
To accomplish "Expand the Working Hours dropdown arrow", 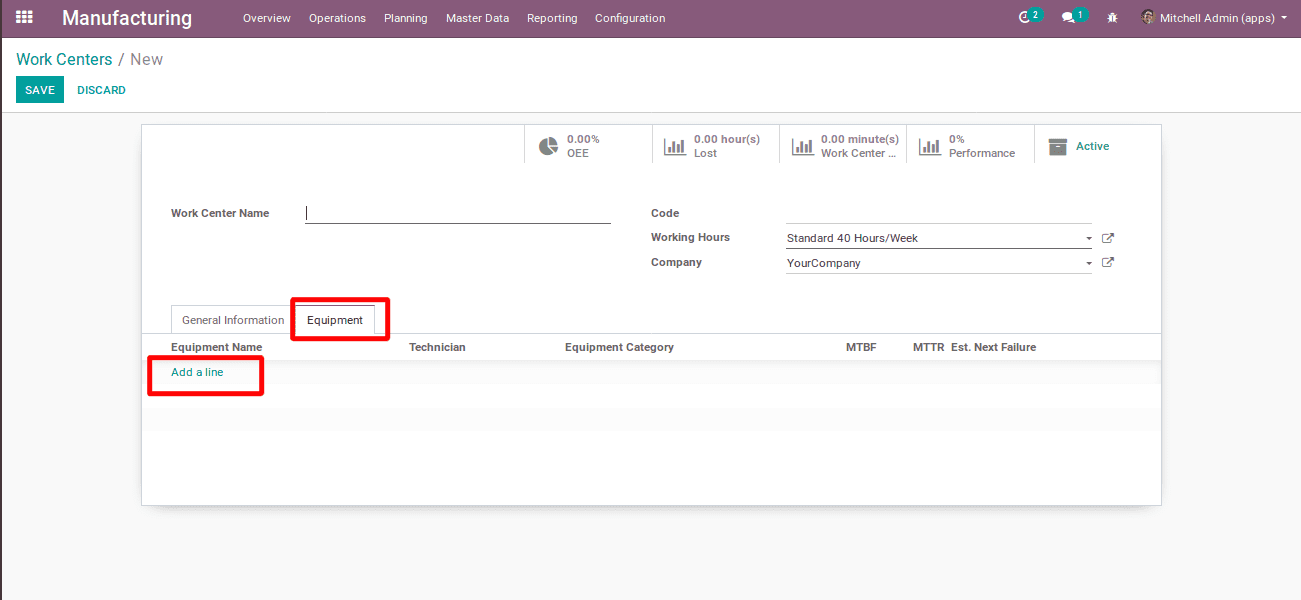I will pos(1089,239).
